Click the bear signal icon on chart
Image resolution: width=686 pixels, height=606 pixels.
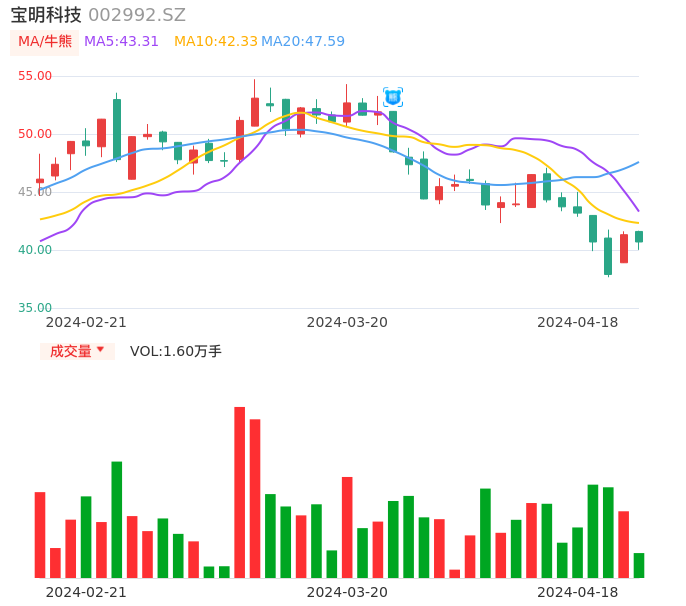click(393, 97)
